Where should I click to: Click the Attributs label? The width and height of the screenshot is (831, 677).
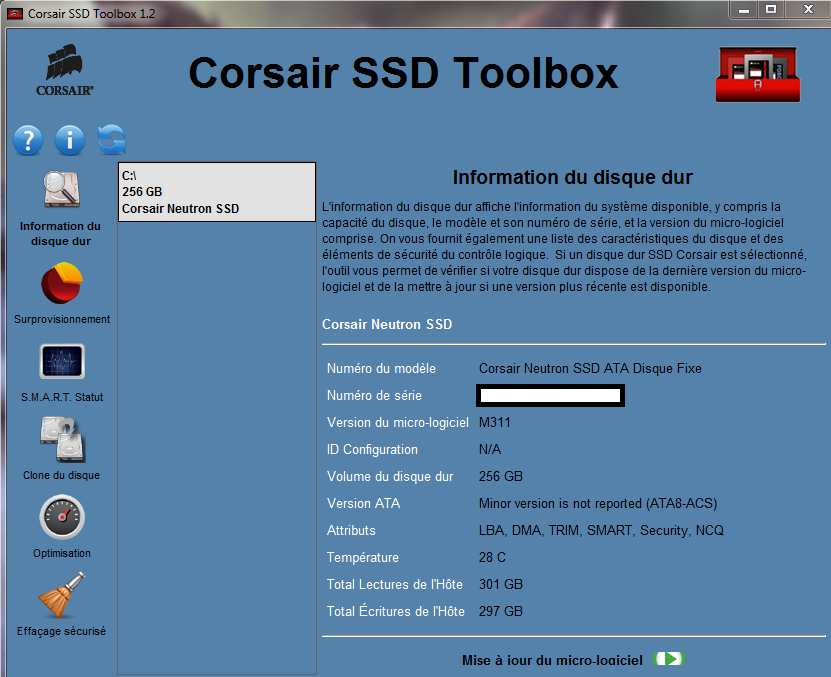351,531
